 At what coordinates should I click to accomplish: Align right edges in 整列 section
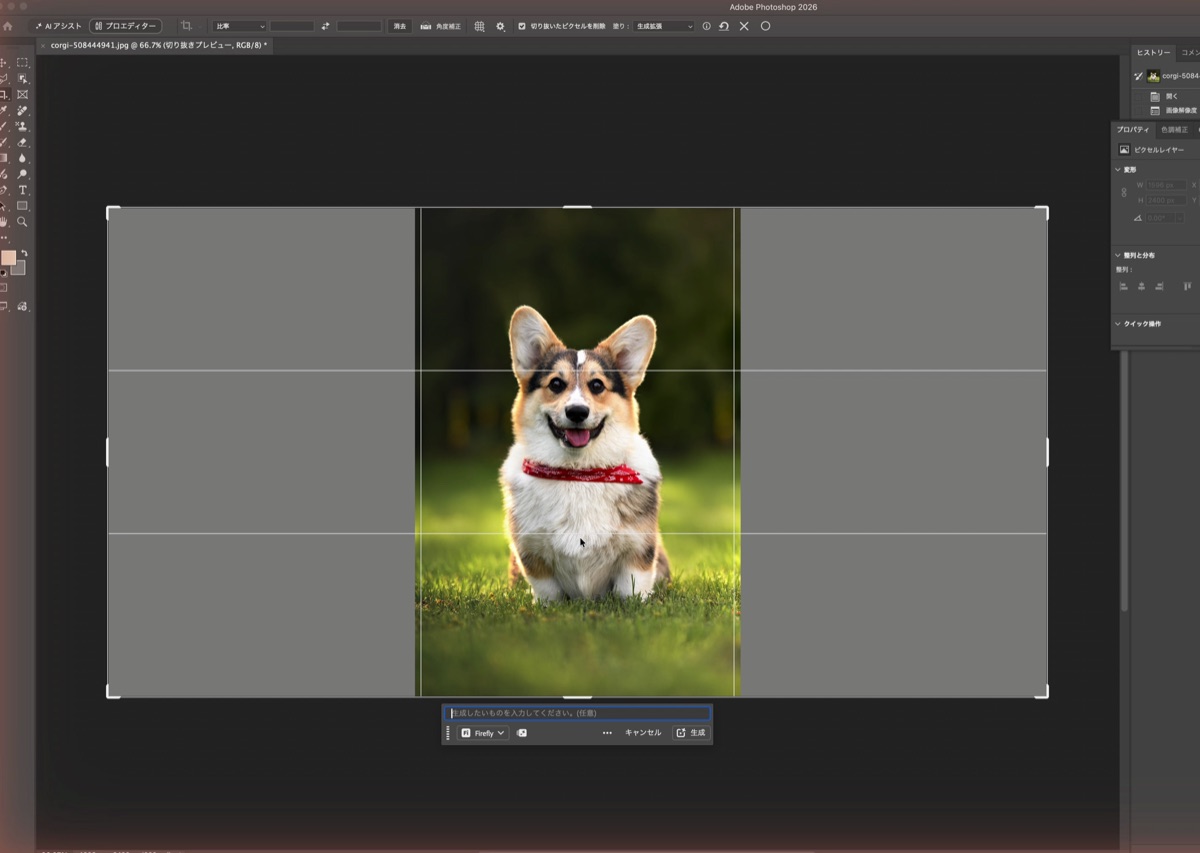click(x=1159, y=286)
